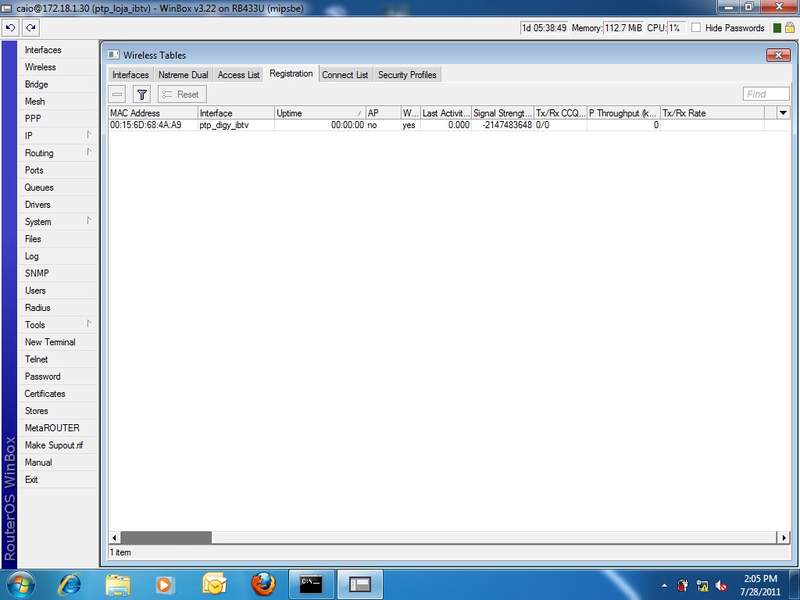Open Password from the sidebar
This screenshot has width=800, height=600.
click(x=42, y=377)
